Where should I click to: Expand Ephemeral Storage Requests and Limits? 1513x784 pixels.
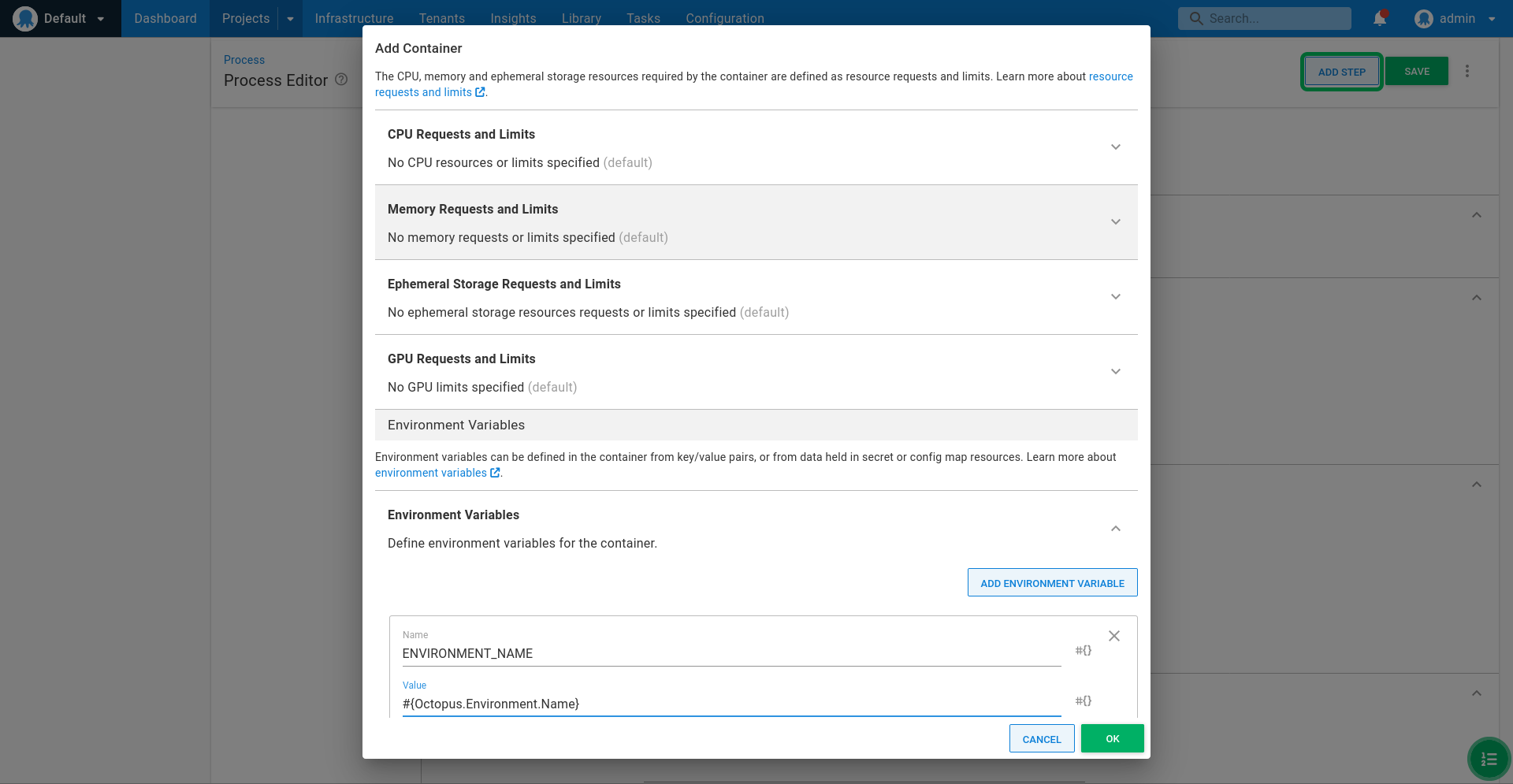click(x=756, y=297)
